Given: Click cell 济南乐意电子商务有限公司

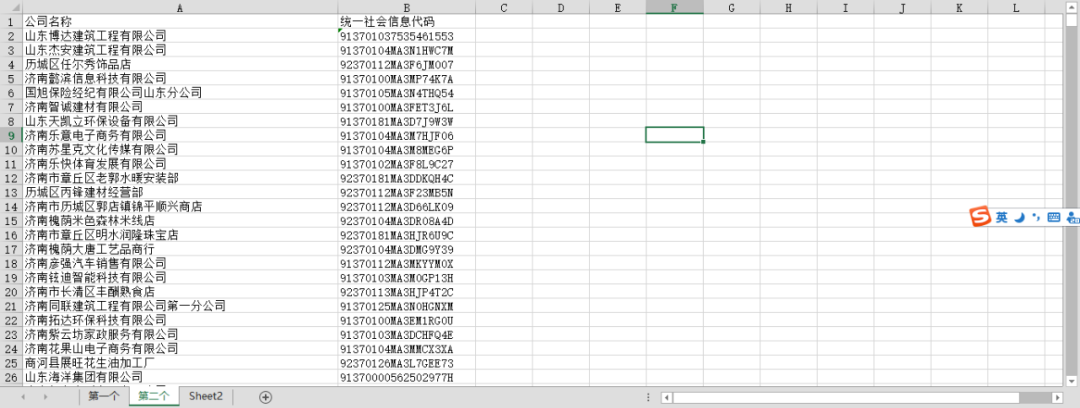Looking at the screenshot, I should [180, 135].
